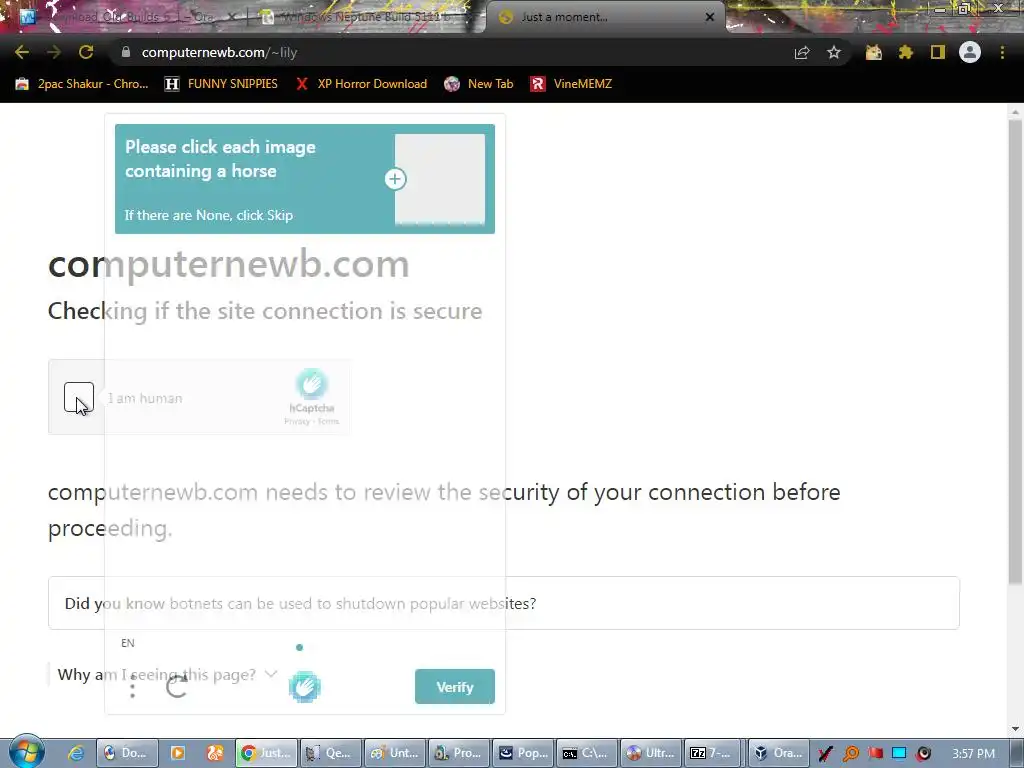Open the Do... taskbar window
Viewport: 1024px width, 768px height.
127,753
